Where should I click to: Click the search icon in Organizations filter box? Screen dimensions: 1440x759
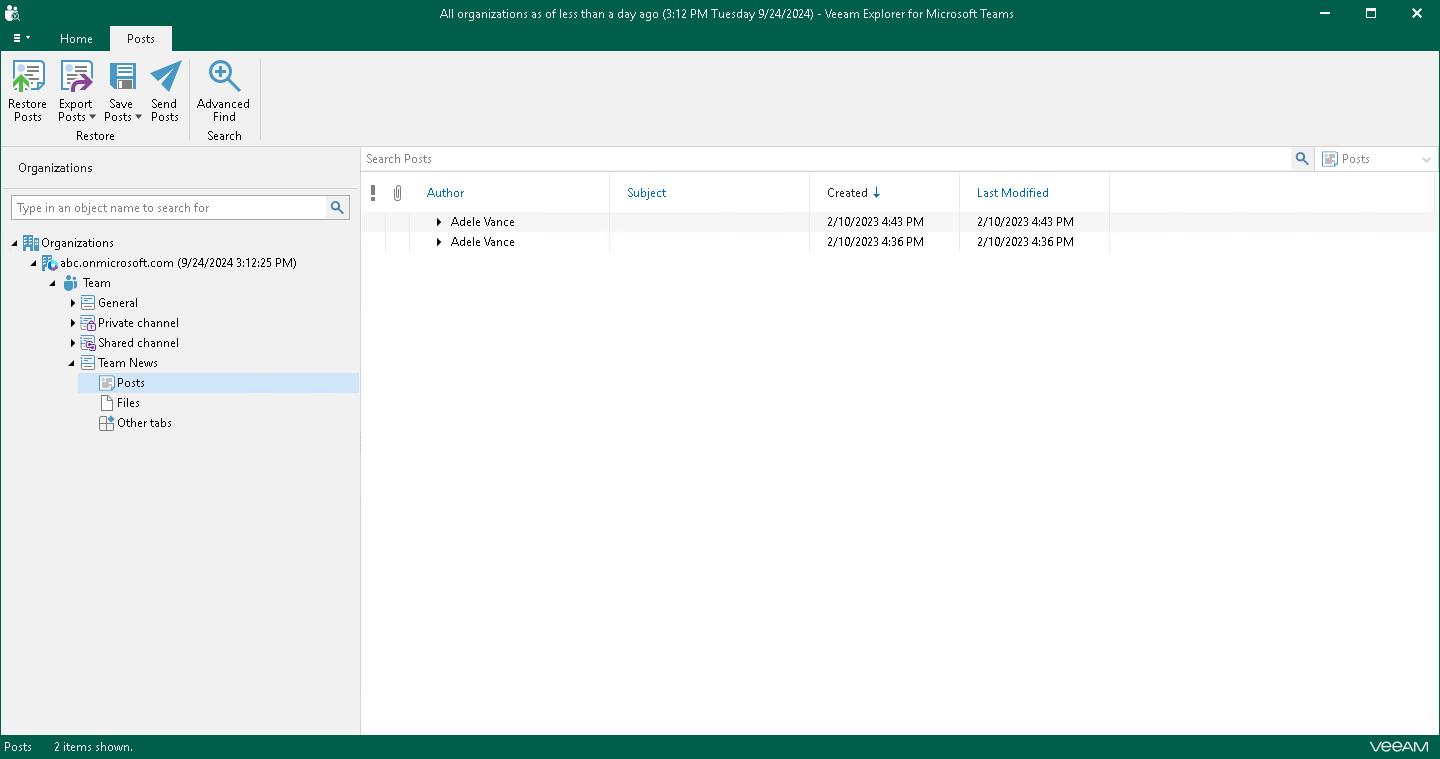click(338, 208)
